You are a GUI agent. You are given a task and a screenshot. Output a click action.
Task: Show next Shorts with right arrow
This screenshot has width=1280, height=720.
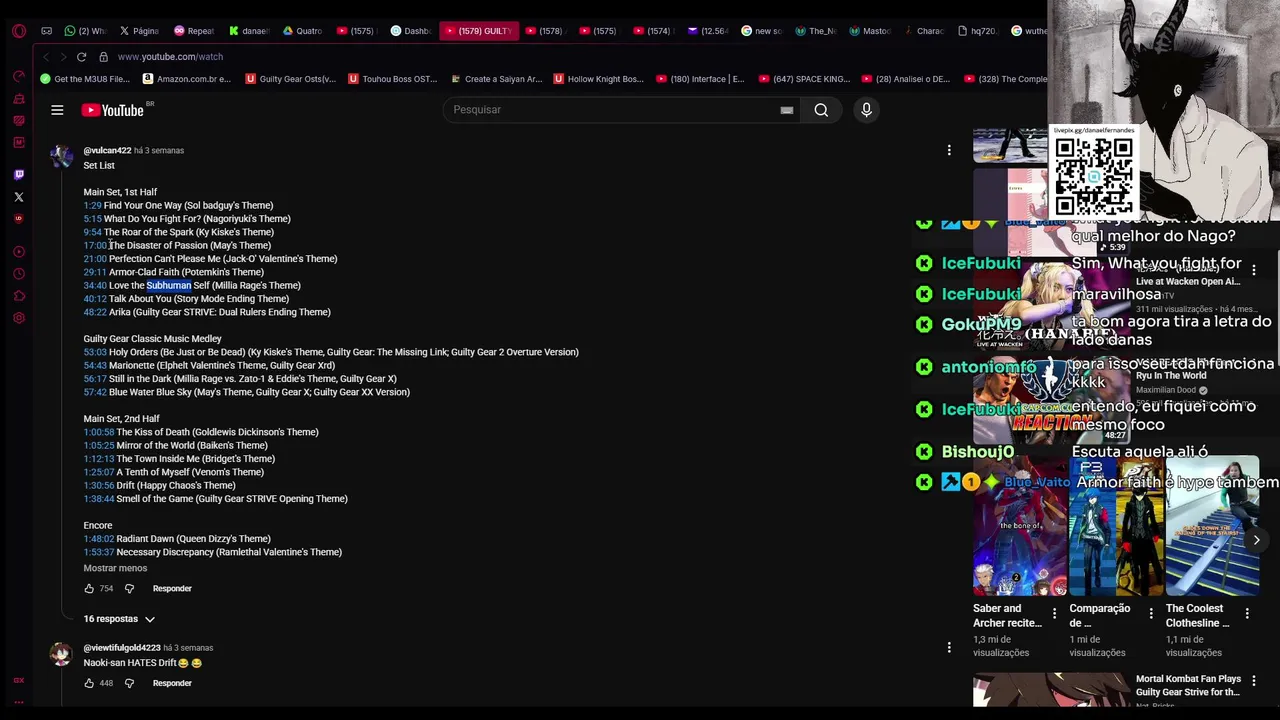point(1256,540)
